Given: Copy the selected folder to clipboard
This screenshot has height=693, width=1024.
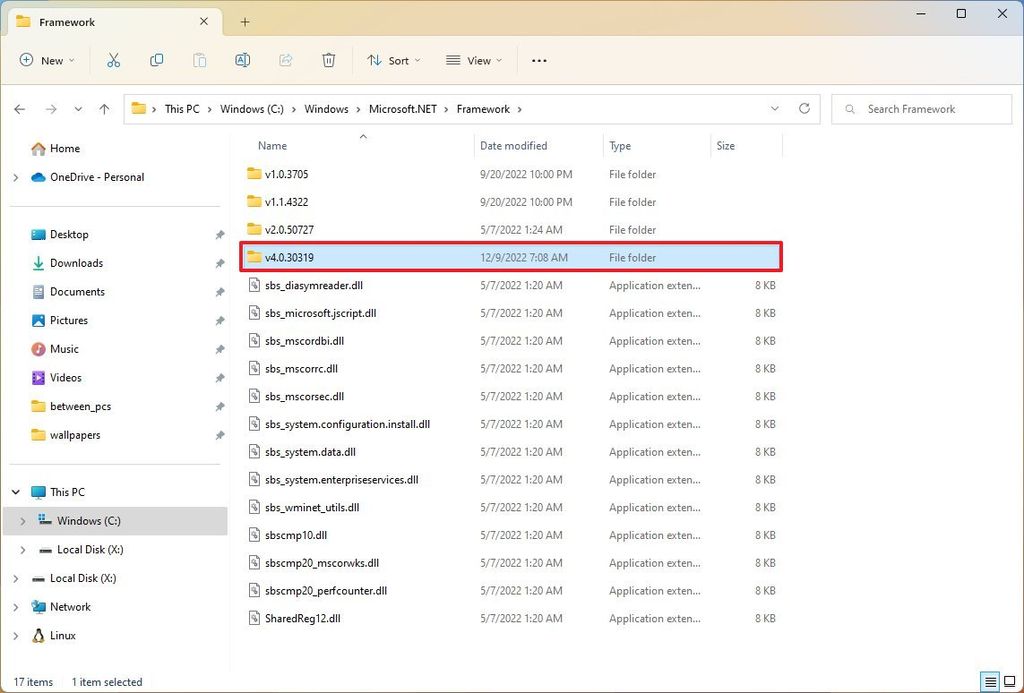Looking at the screenshot, I should pos(157,60).
